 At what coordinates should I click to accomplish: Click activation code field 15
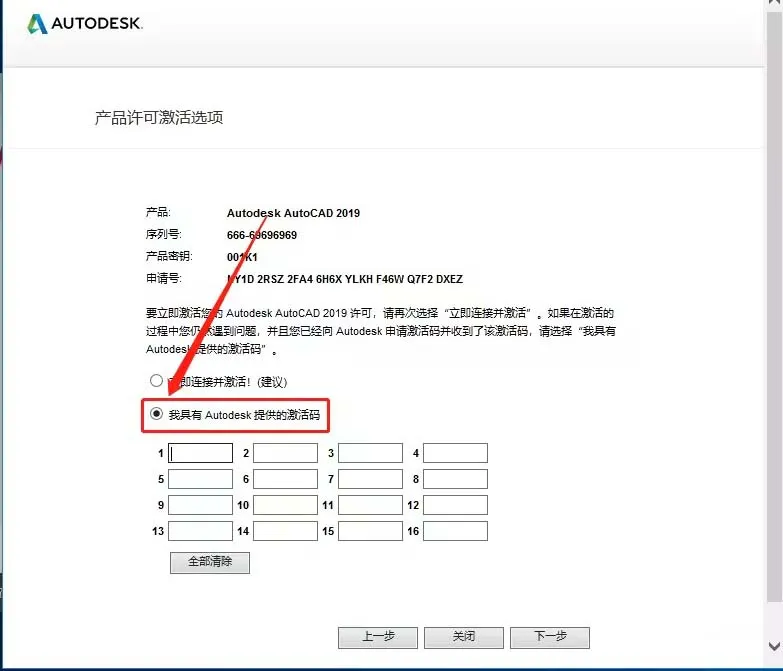(x=370, y=531)
